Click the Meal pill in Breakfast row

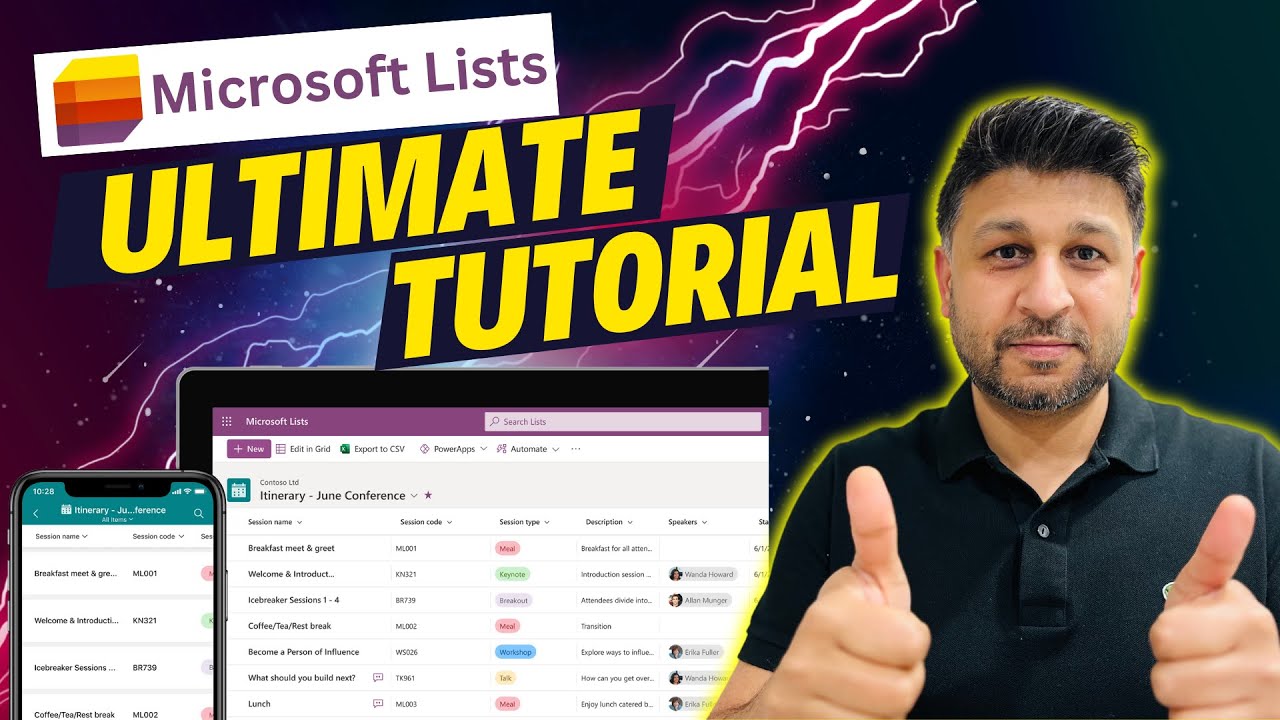click(x=507, y=548)
